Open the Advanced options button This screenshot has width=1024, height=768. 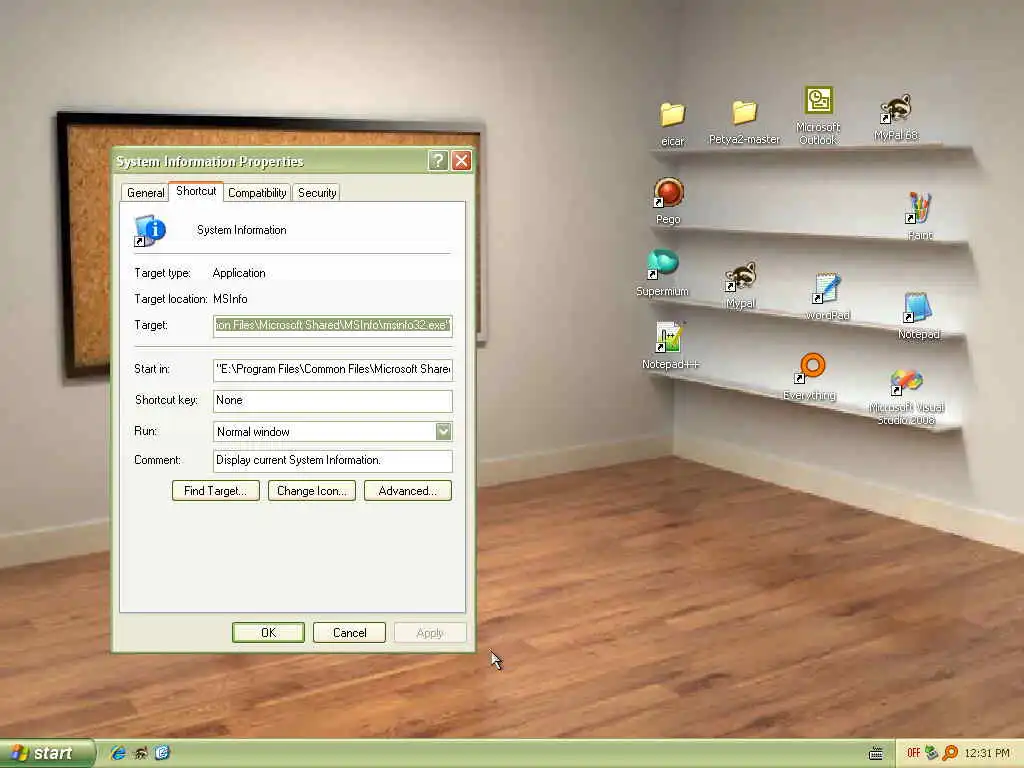coord(408,491)
